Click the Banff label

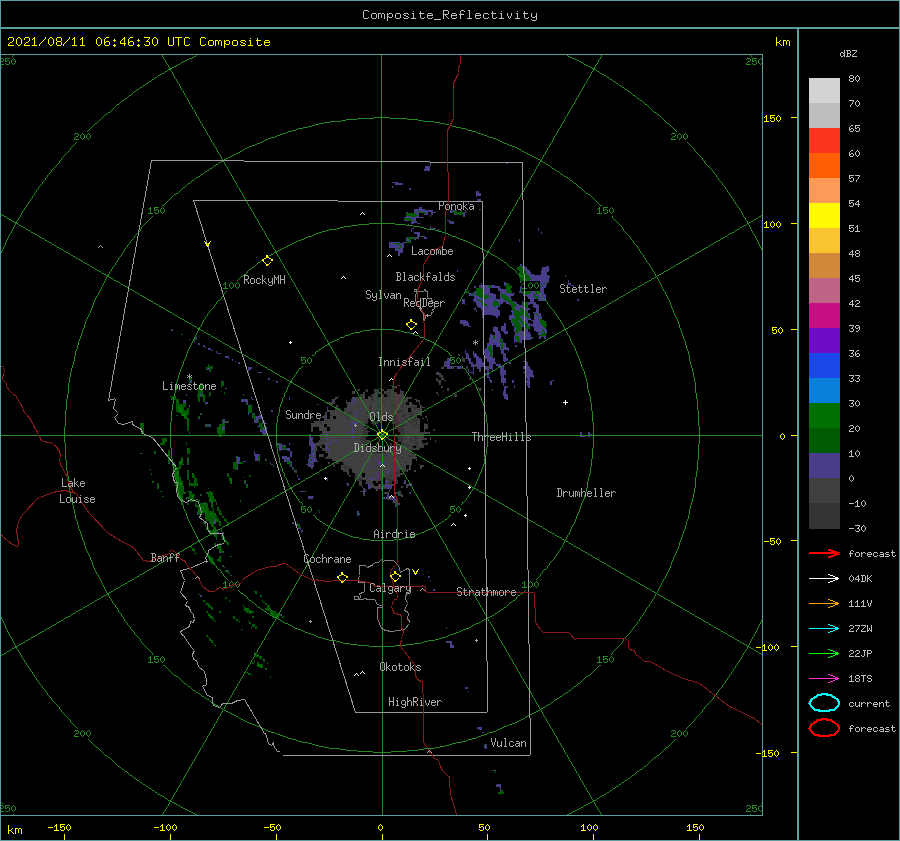[165, 557]
